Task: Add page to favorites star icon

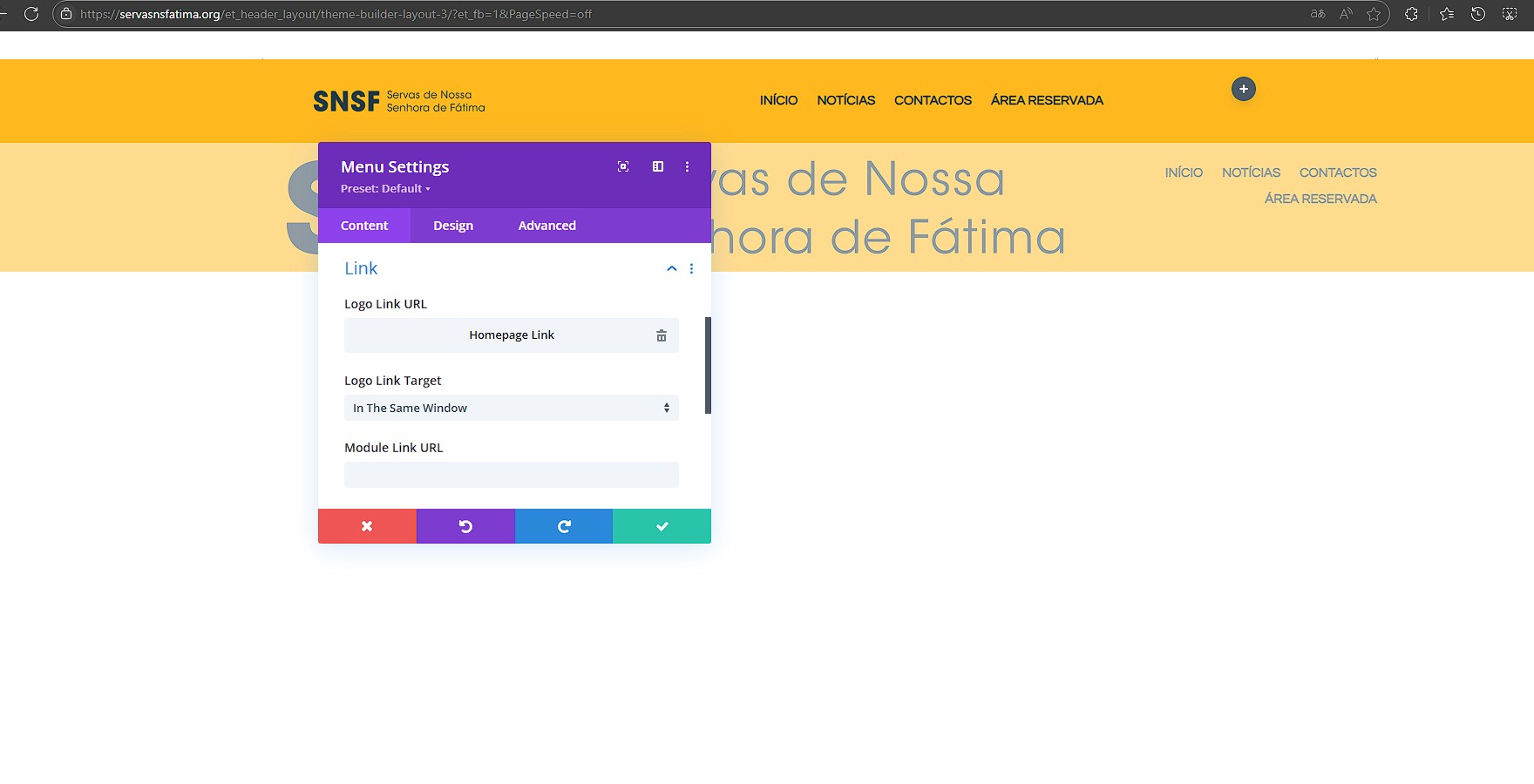Action: tap(1374, 14)
